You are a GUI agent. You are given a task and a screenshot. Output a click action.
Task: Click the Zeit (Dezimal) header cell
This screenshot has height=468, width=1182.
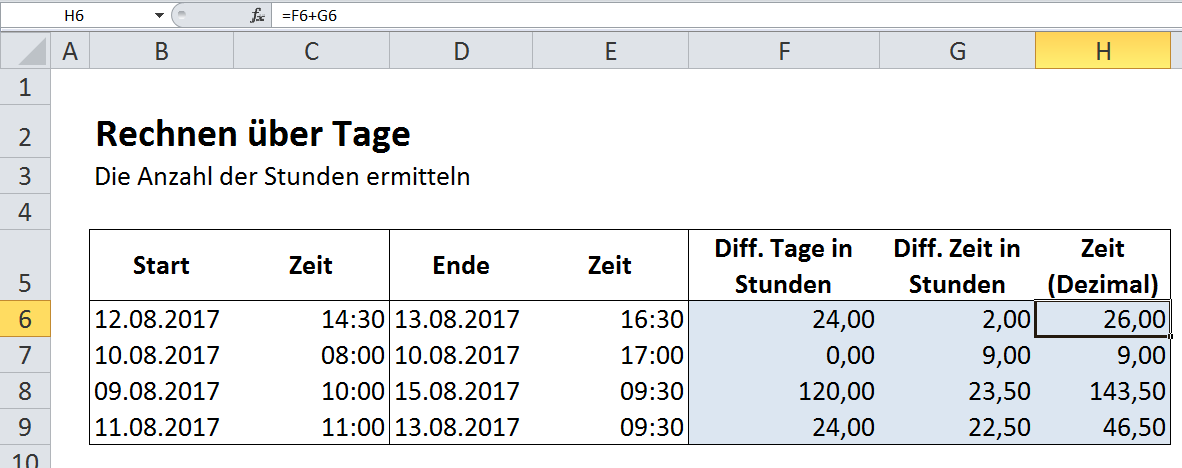(1102, 265)
